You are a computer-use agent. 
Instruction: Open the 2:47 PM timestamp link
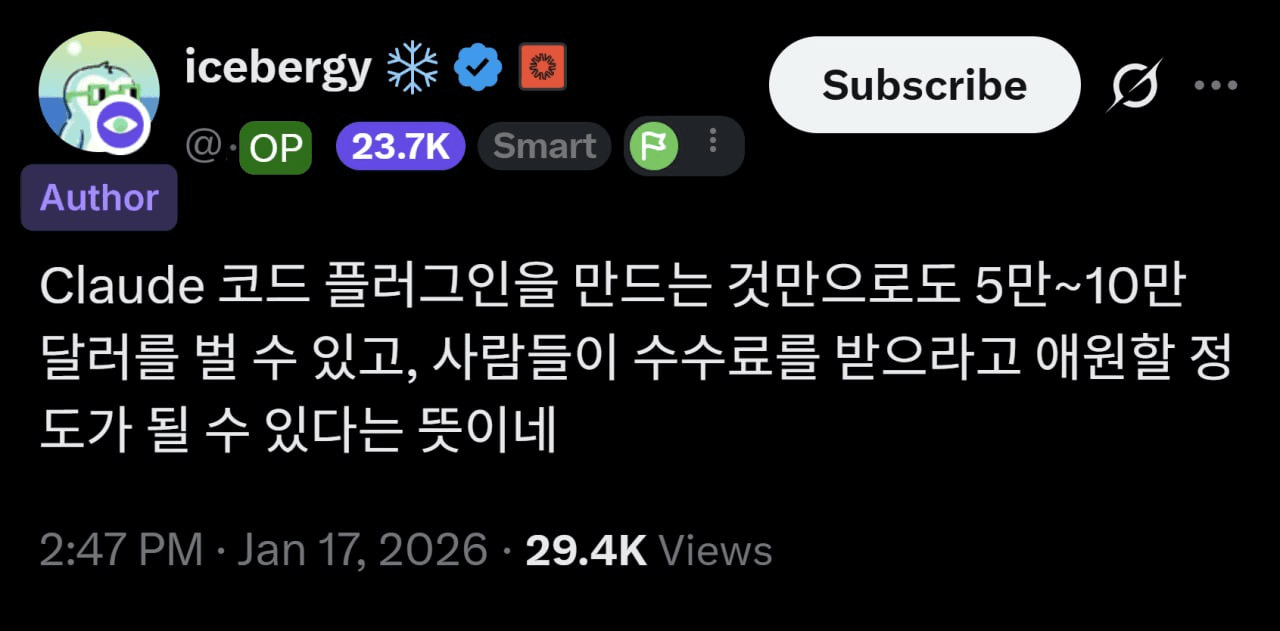coord(121,551)
